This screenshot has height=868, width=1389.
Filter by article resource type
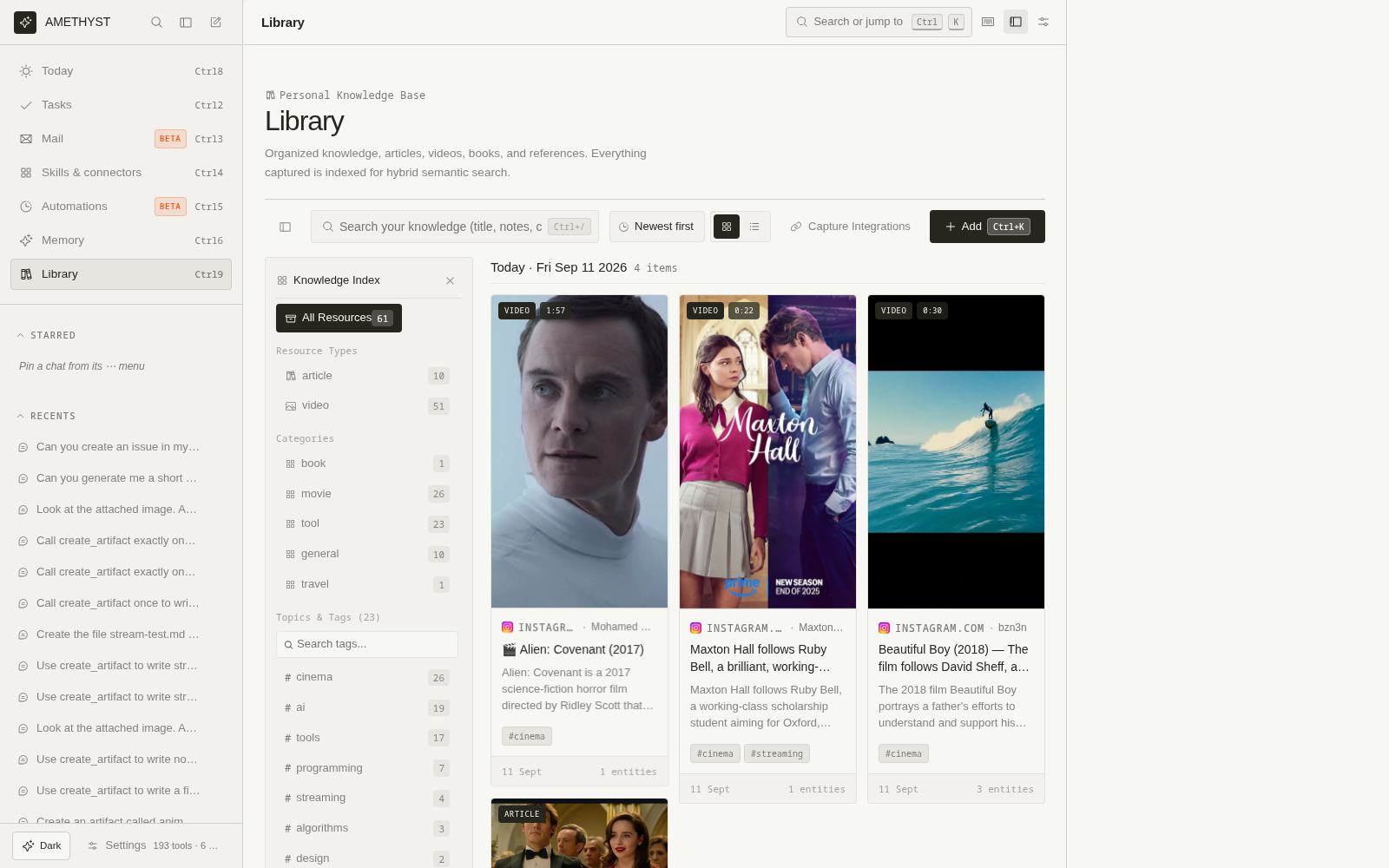tap(368, 376)
